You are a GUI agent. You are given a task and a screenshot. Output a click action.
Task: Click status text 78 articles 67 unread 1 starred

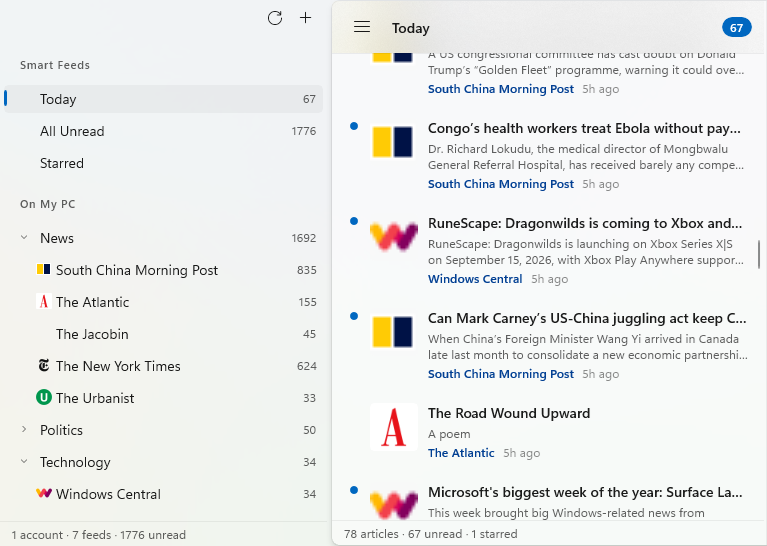(x=430, y=534)
